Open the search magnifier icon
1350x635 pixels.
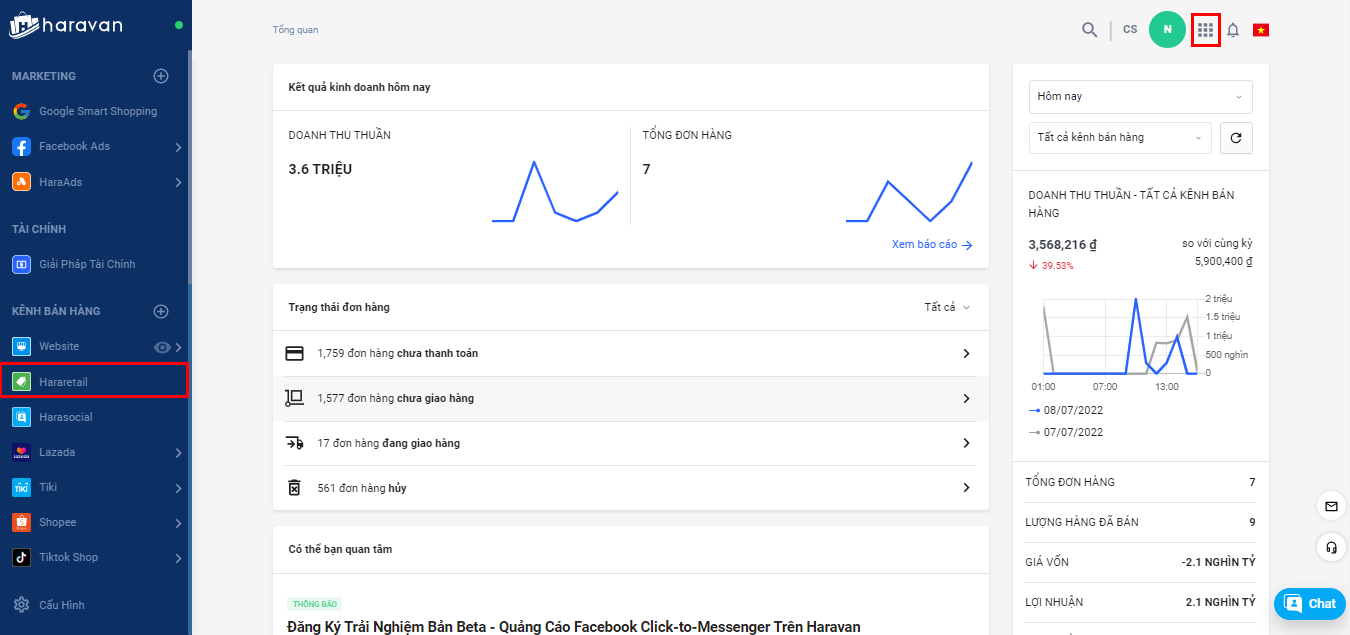click(x=1090, y=30)
